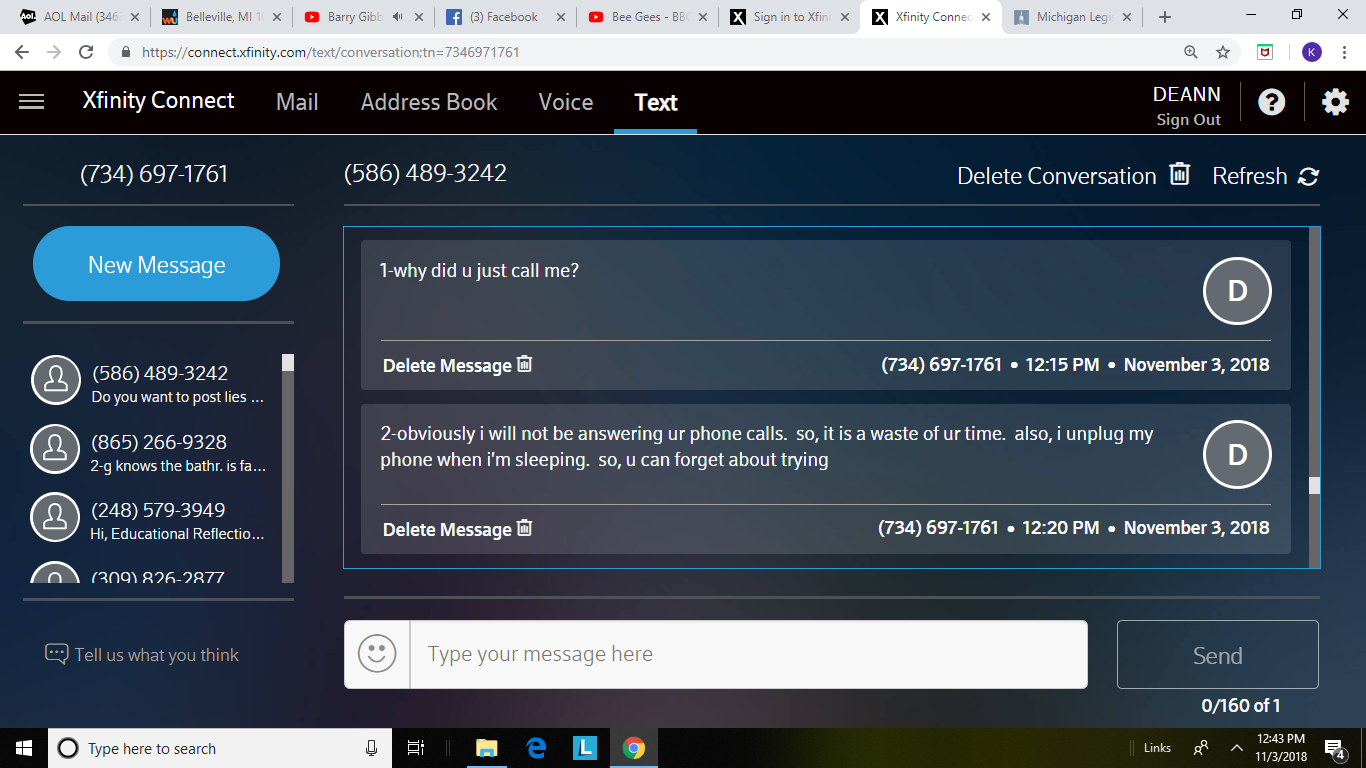Viewport: 1366px width, 768px height.
Task: Click the Delete Conversation trash icon
Action: [x=1180, y=174]
